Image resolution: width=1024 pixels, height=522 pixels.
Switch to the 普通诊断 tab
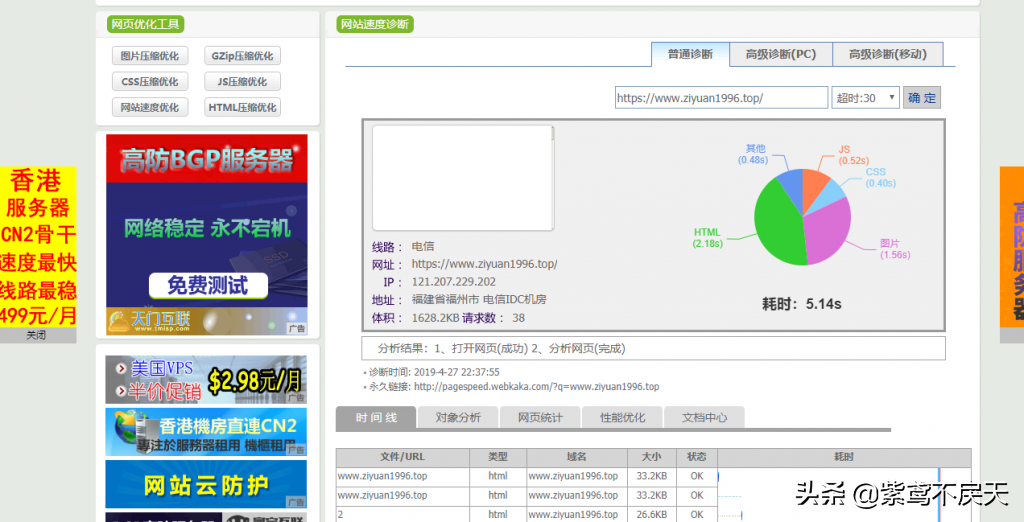point(690,54)
